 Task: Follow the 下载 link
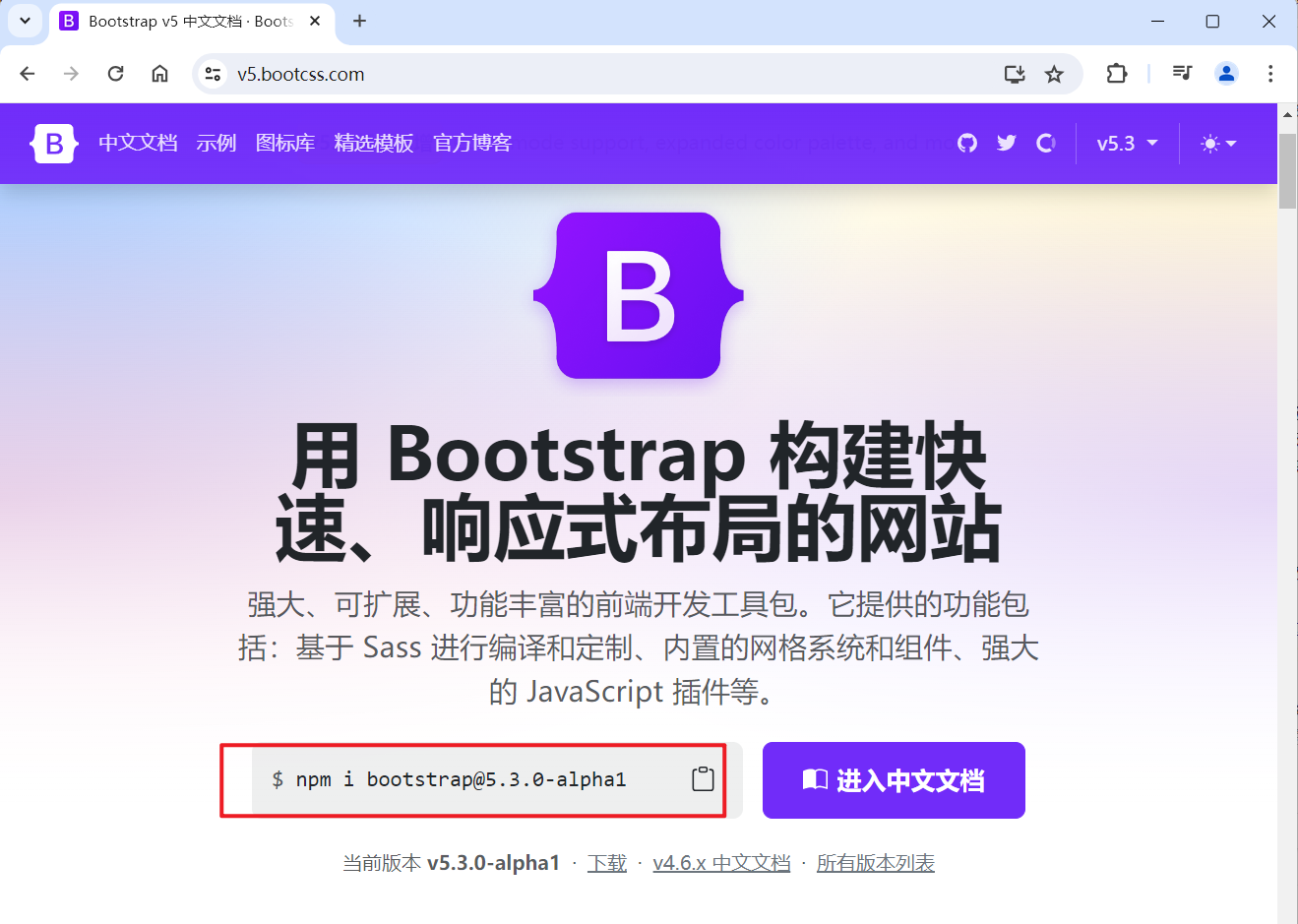click(x=607, y=863)
